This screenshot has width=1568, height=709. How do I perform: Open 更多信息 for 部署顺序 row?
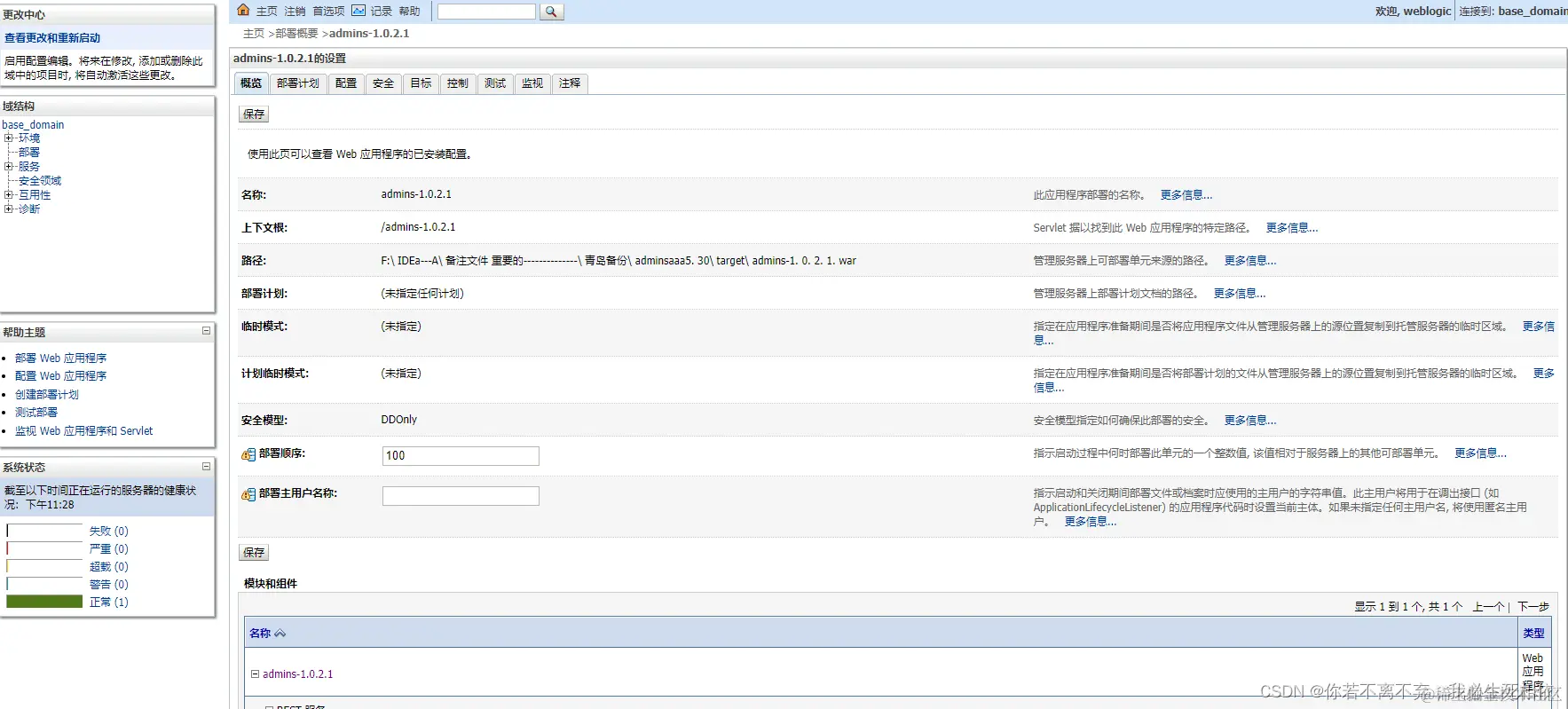click(1479, 453)
